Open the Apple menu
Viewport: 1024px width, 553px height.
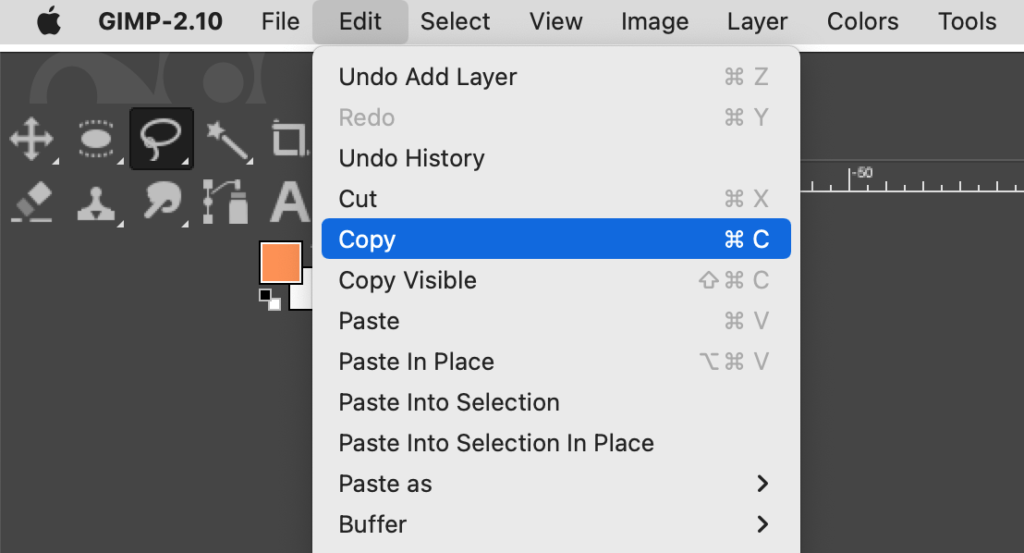pos(48,22)
